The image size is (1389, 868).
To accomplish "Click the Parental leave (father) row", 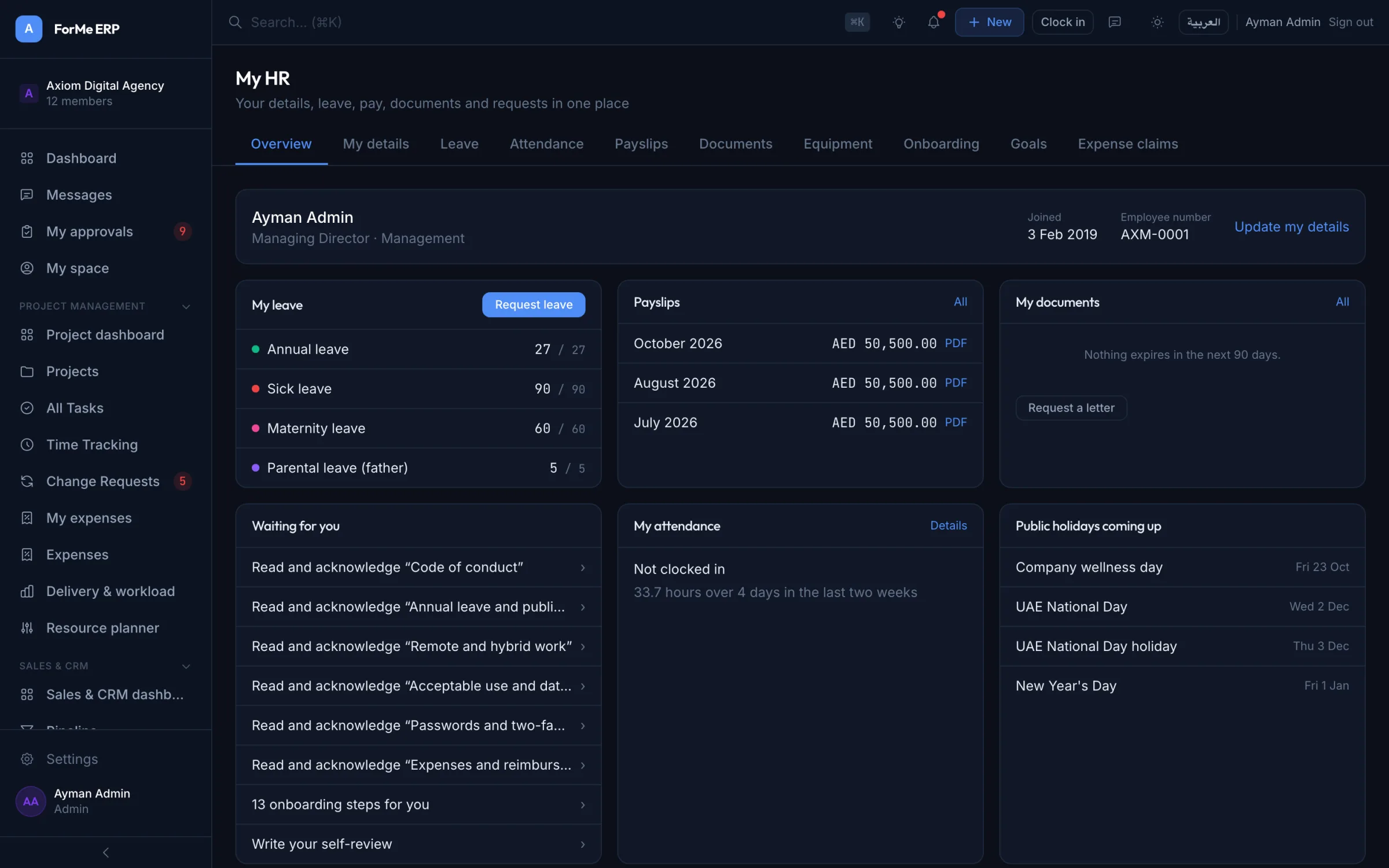I will pos(418,468).
